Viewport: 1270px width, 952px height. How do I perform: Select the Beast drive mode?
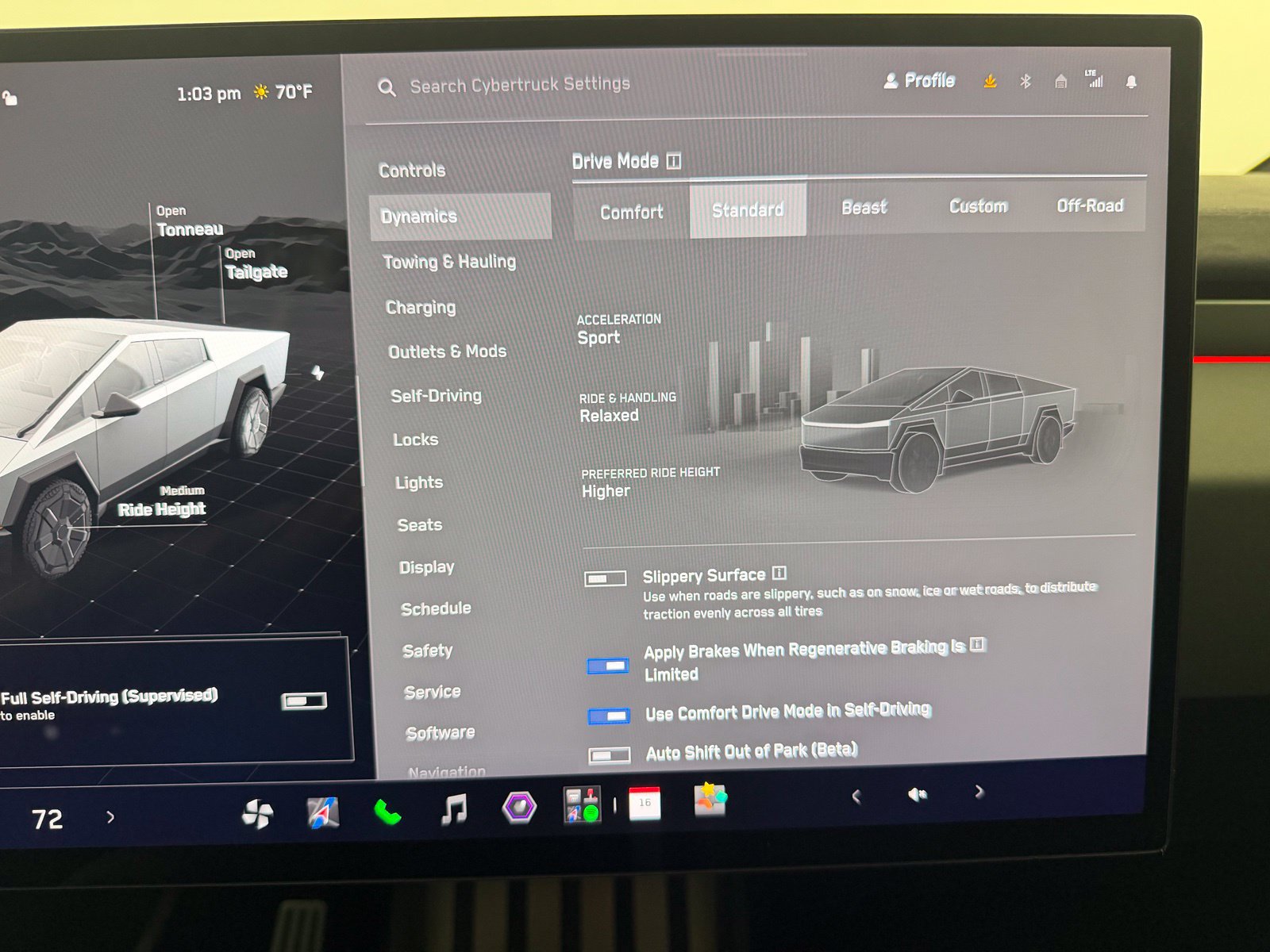coord(864,208)
